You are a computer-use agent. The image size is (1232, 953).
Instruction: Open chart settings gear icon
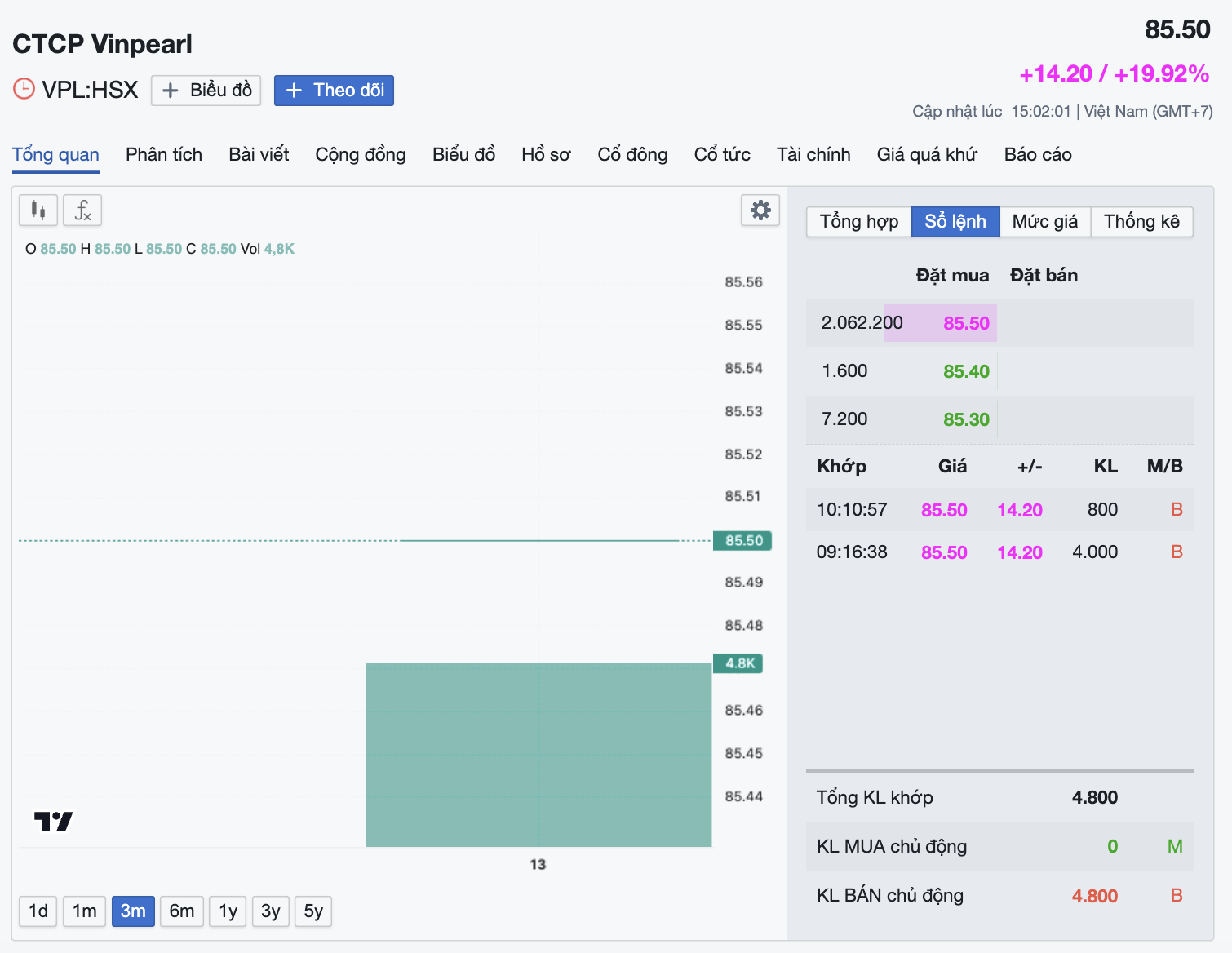tap(760, 211)
